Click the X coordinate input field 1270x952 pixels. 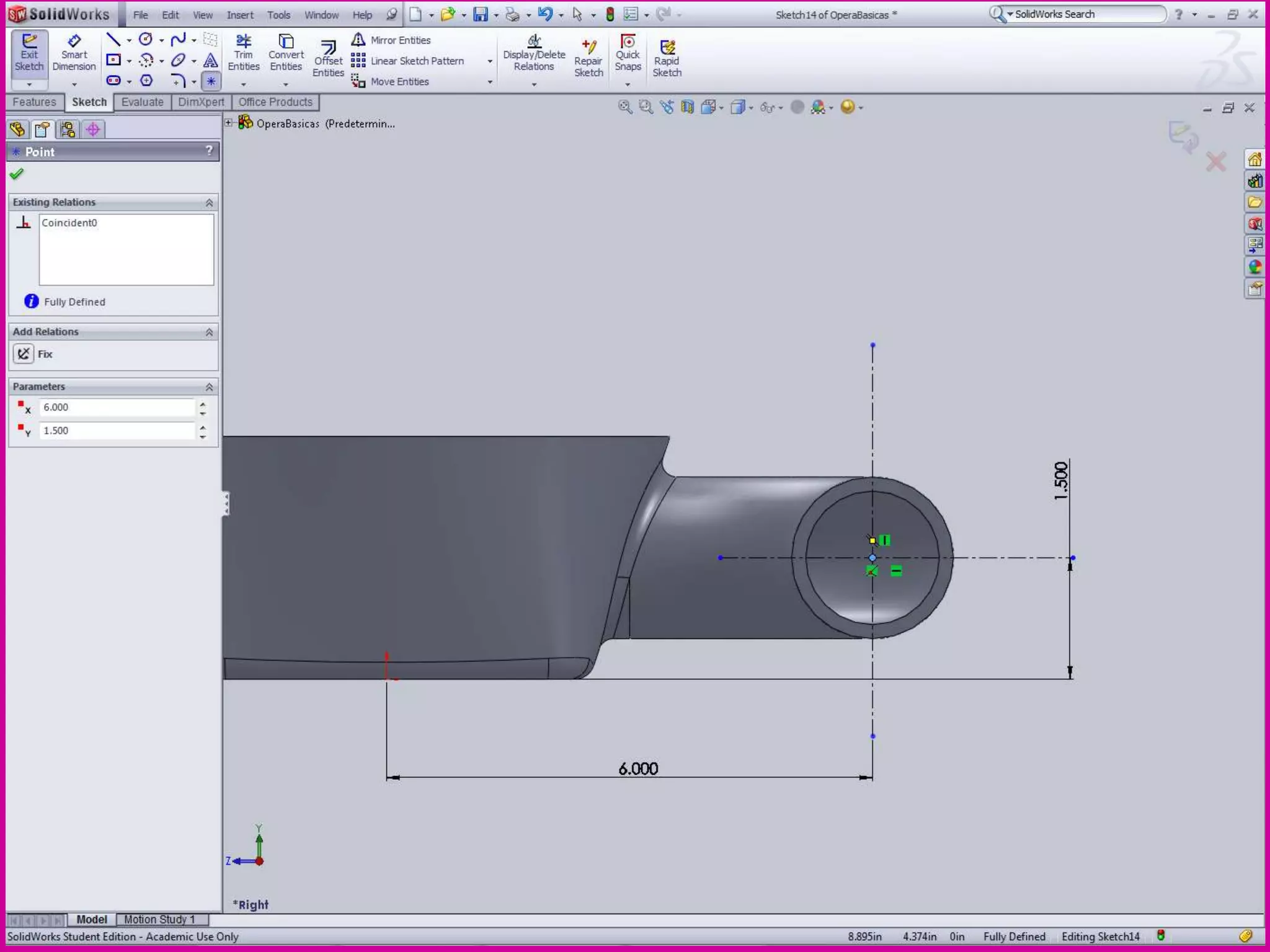(117, 407)
